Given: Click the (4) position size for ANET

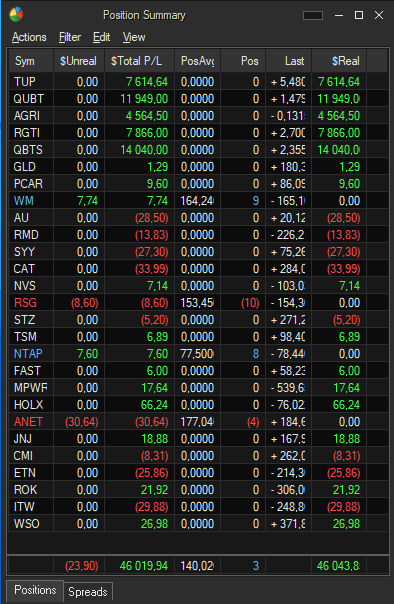Looking at the screenshot, I should coord(253,422).
